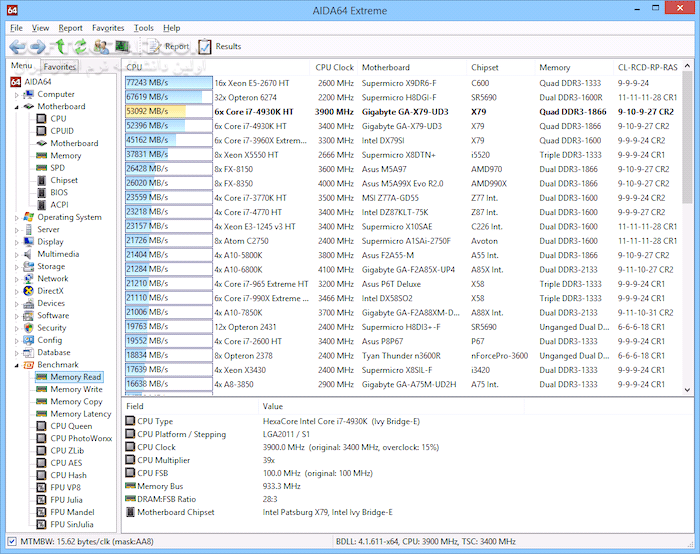This screenshot has height=554, width=700.
Task: Click the blue Back arrow icon
Action: coord(17,46)
